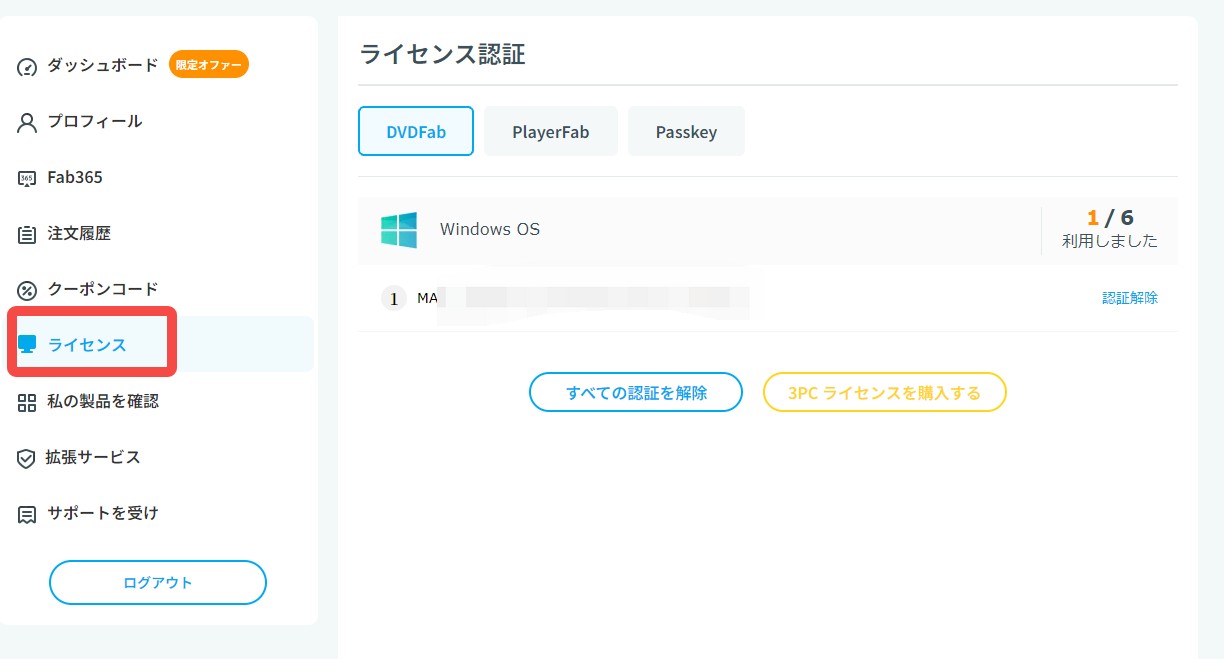Select ライセンス in the sidebar

coord(87,345)
